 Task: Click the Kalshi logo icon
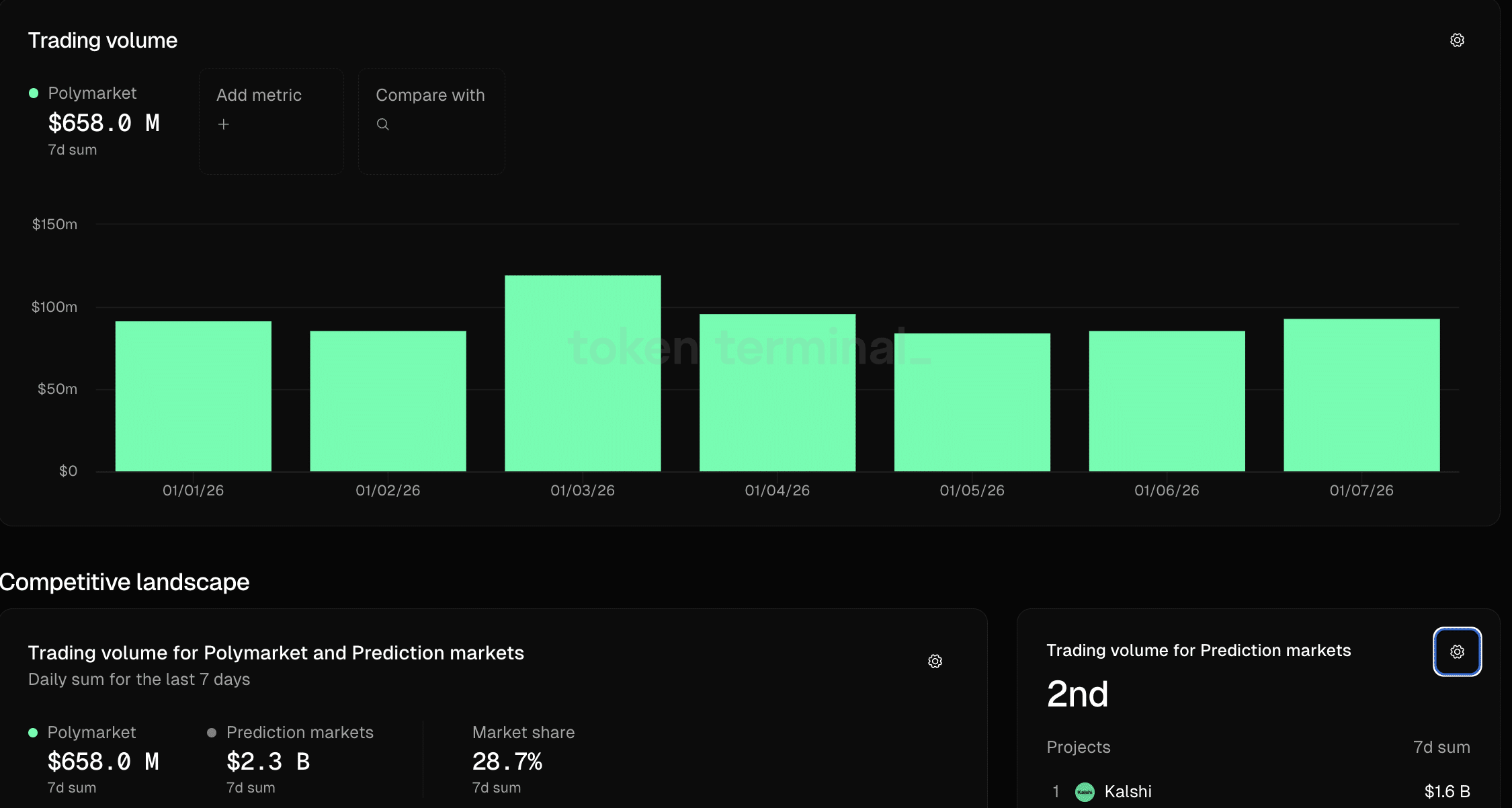tap(1085, 792)
